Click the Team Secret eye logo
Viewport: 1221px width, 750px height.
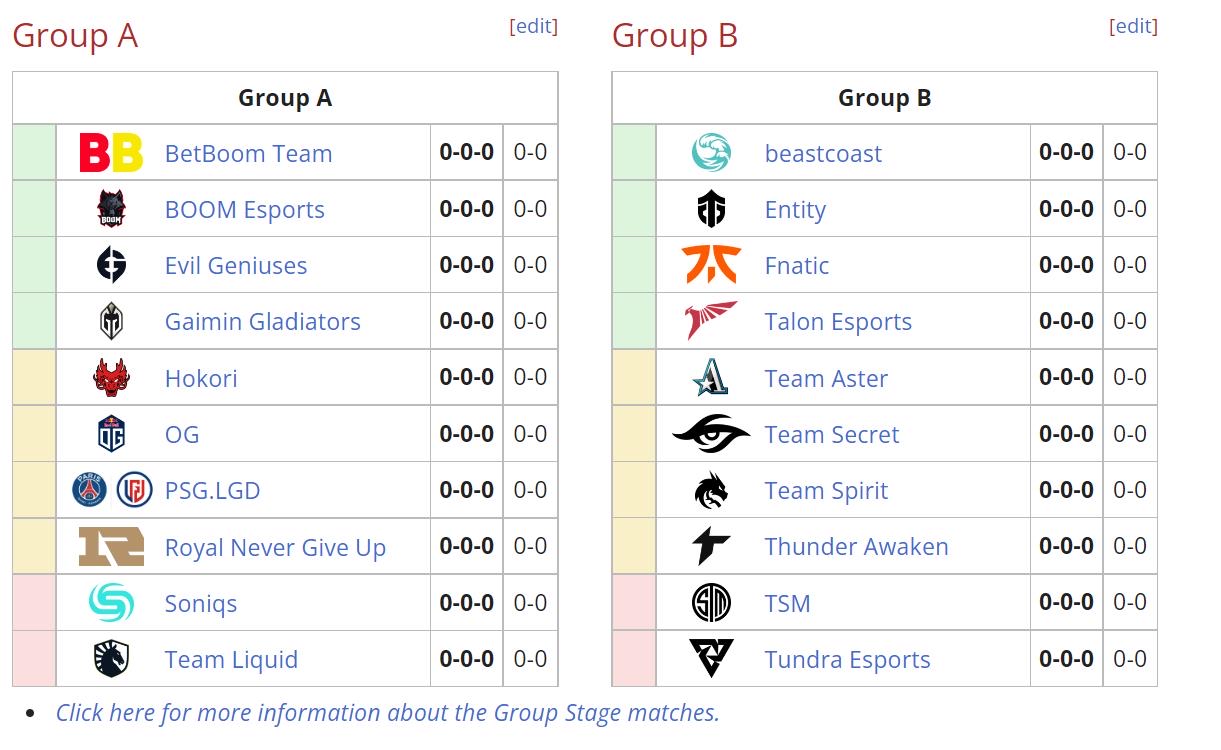[x=711, y=434]
